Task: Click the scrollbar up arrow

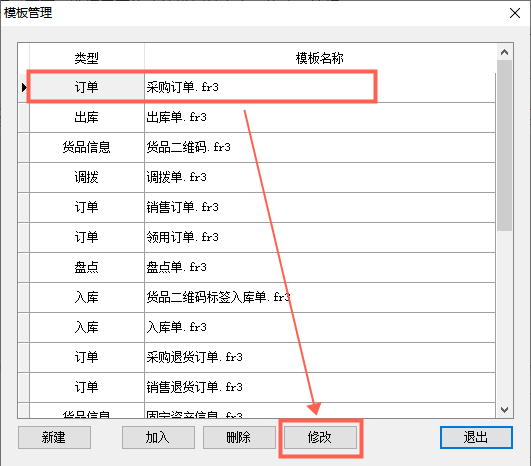Action: click(x=504, y=52)
